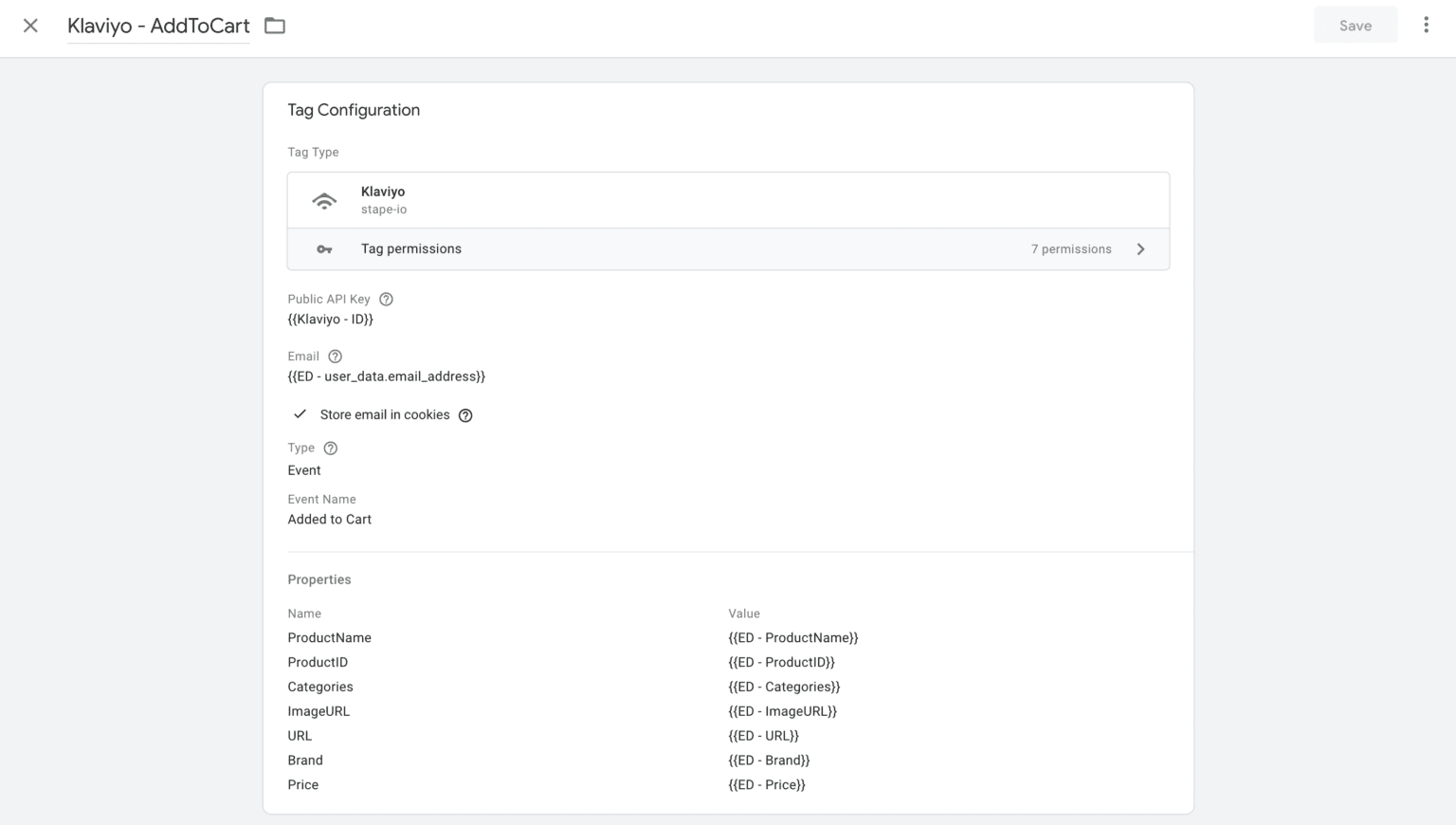The image size is (1456, 825).
Task: Select the Categories property name
Action: [x=320, y=687]
